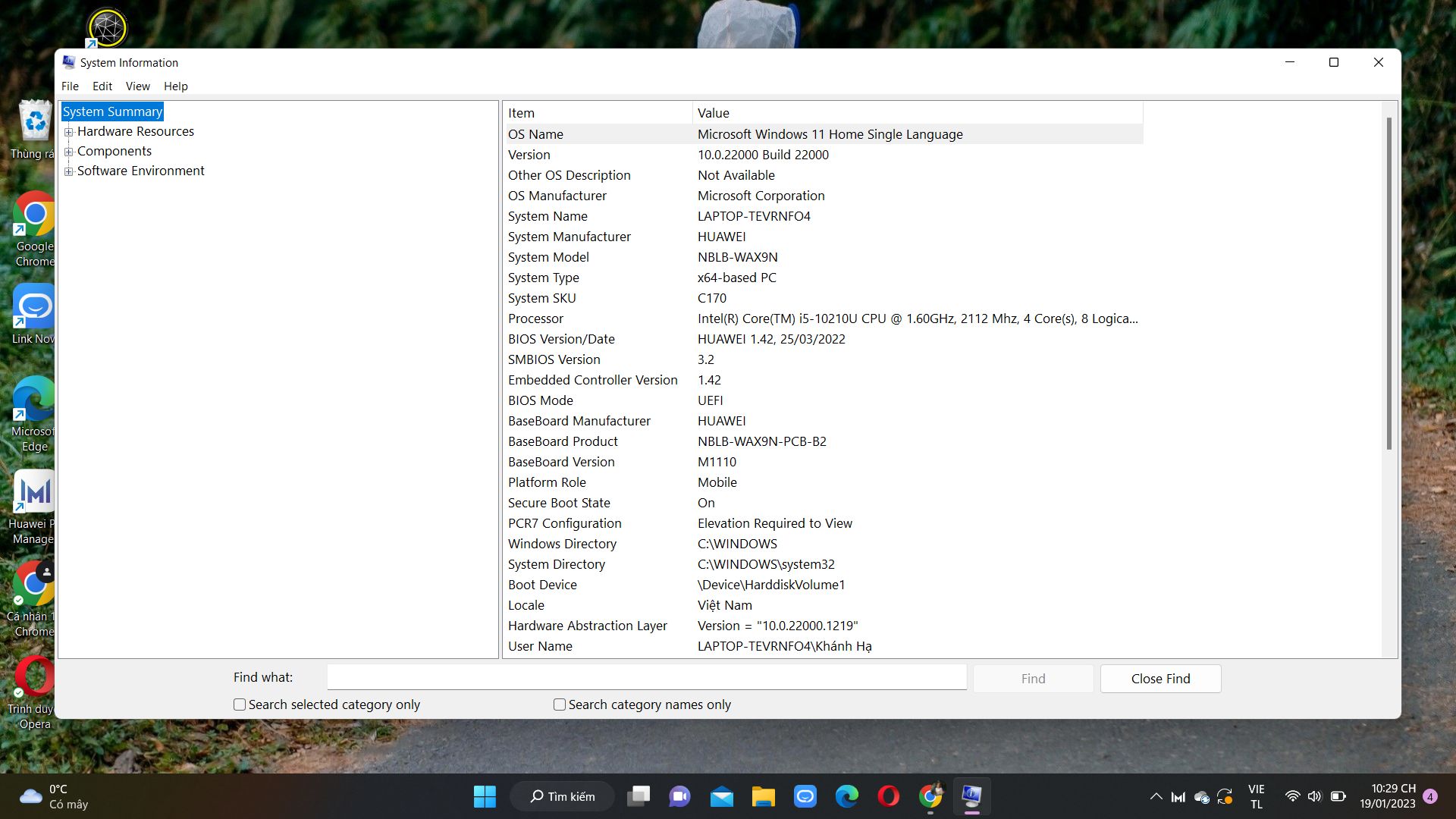Open the volume tray icon
Viewport: 1456px width, 819px height.
click(1314, 796)
